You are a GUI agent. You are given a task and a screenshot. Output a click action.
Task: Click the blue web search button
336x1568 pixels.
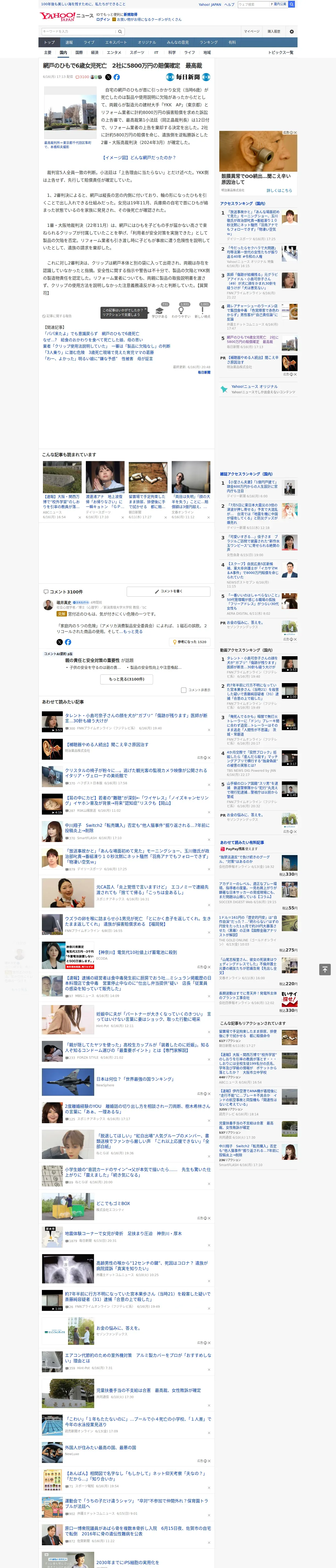click(292, 4)
